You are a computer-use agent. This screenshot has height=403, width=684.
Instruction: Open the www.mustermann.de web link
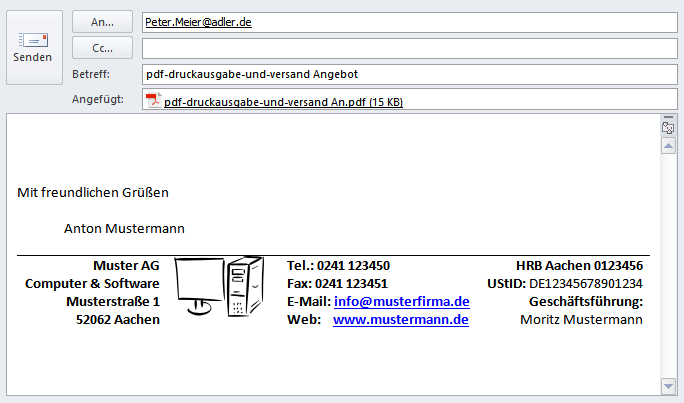(400, 319)
